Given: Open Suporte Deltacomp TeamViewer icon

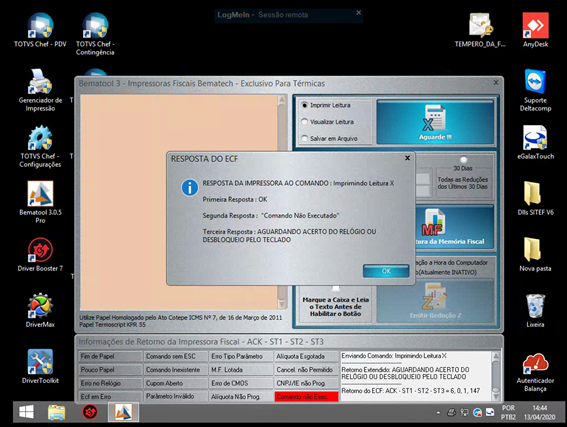Looking at the screenshot, I should tap(535, 90).
